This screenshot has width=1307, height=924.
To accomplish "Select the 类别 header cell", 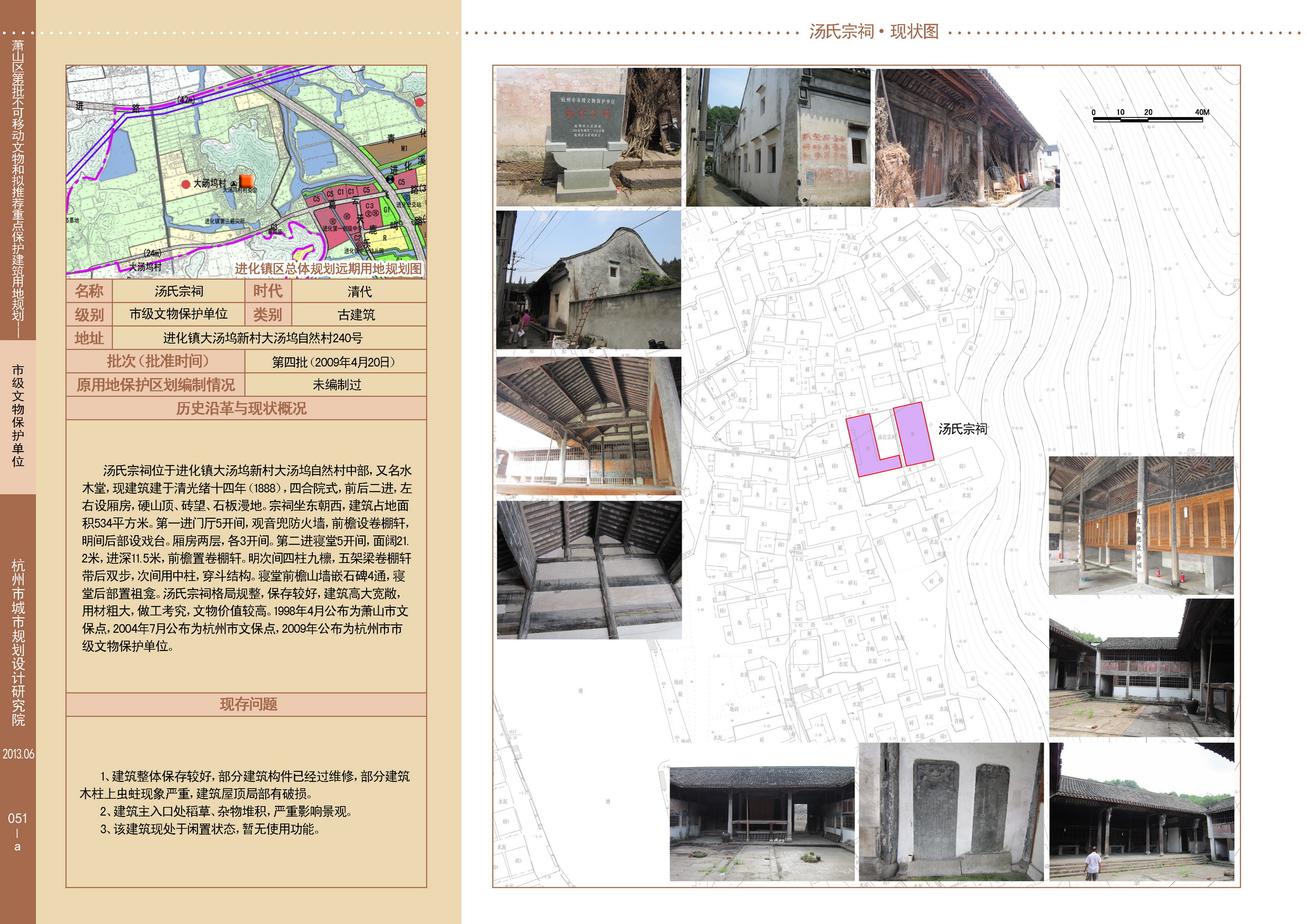I will point(268,314).
